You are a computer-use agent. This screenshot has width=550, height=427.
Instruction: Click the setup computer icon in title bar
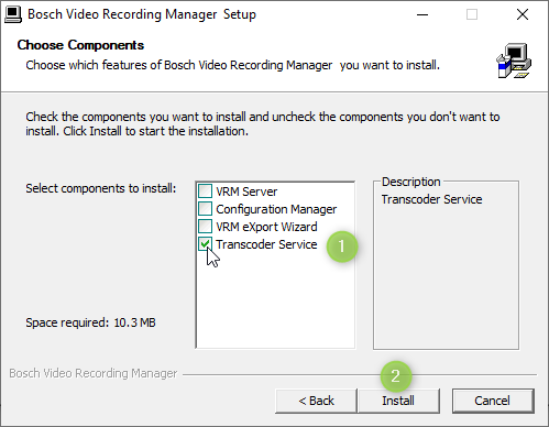click(13, 15)
